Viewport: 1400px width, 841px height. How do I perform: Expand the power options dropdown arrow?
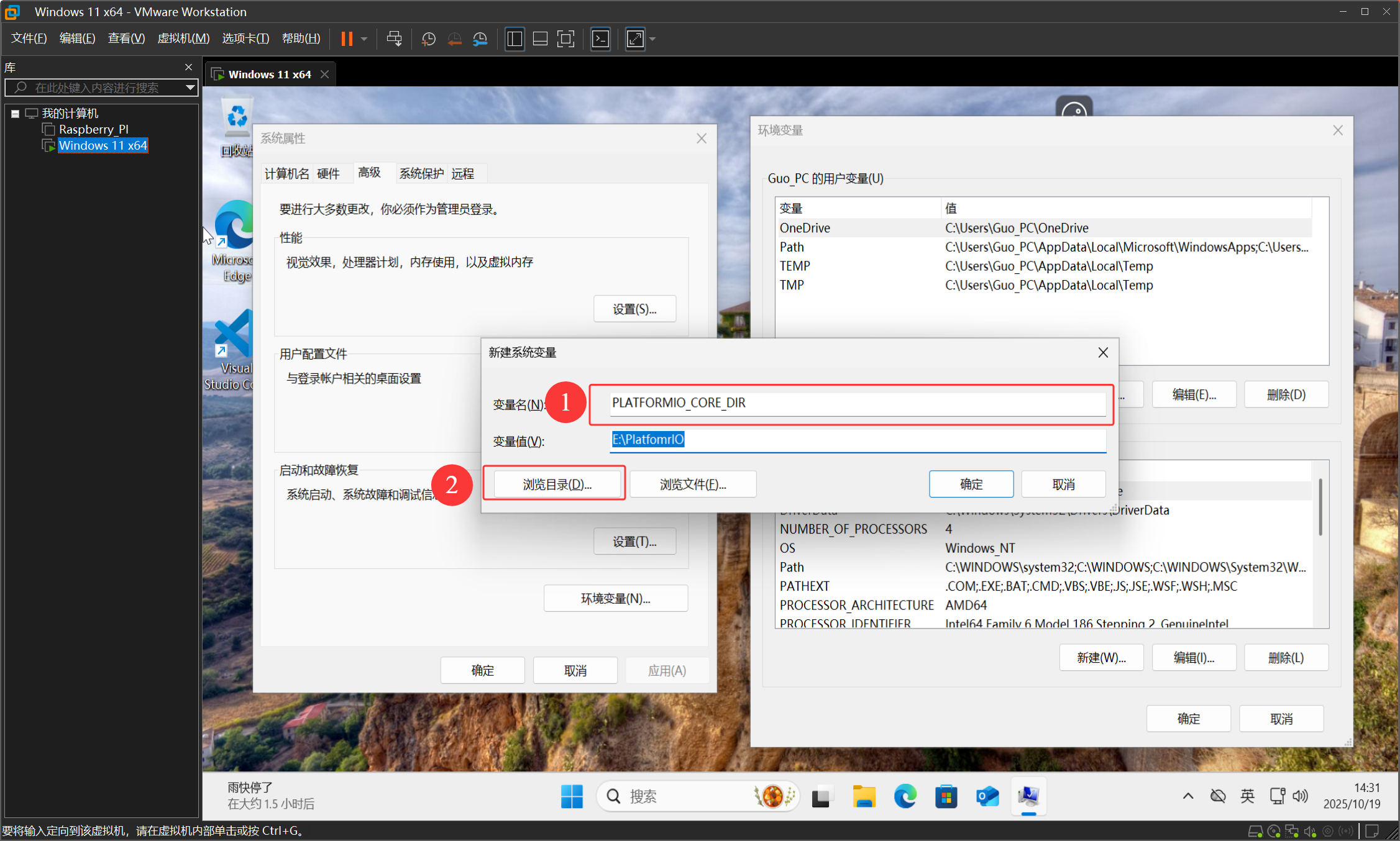(364, 39)
